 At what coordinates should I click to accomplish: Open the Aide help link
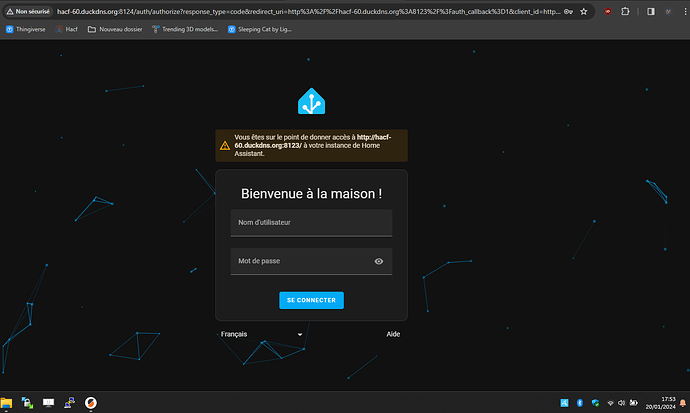tap(393, 334)
